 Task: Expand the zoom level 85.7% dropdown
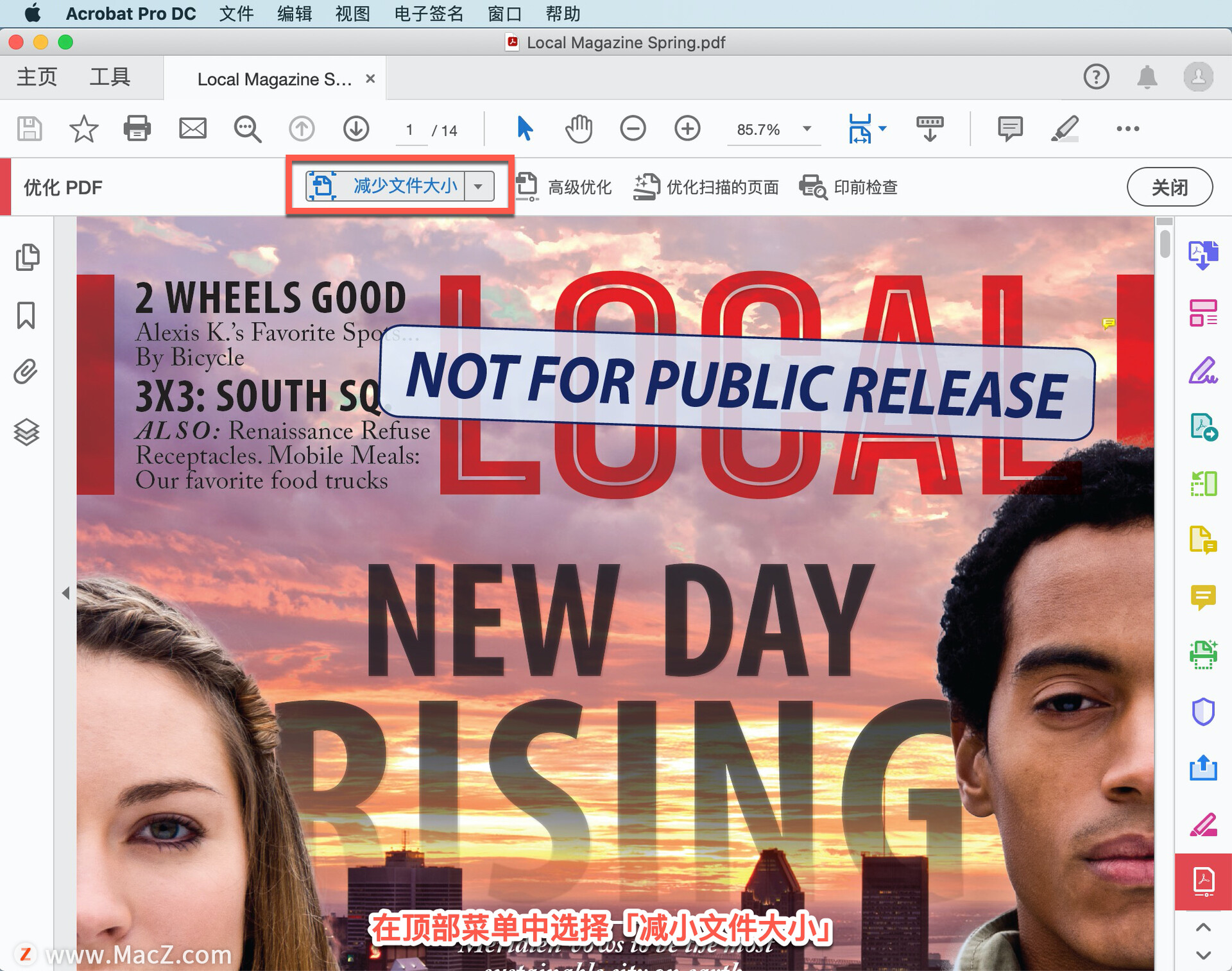pos(807,129)
